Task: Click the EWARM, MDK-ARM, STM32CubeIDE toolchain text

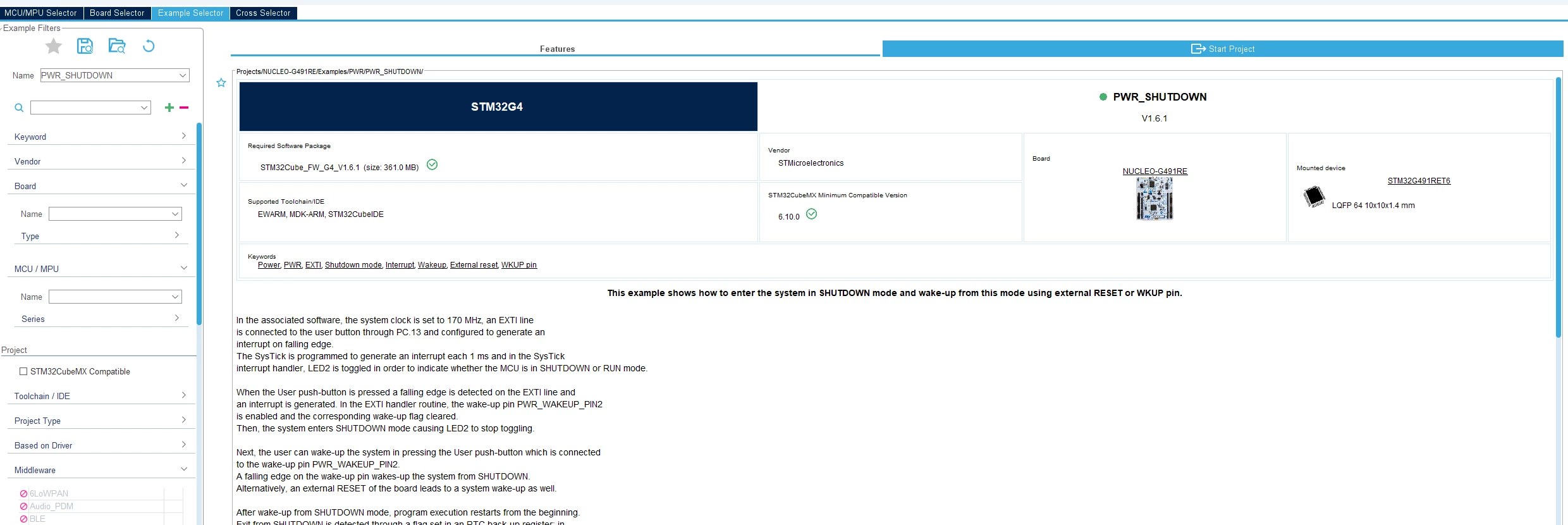Action: coord(321,214)
